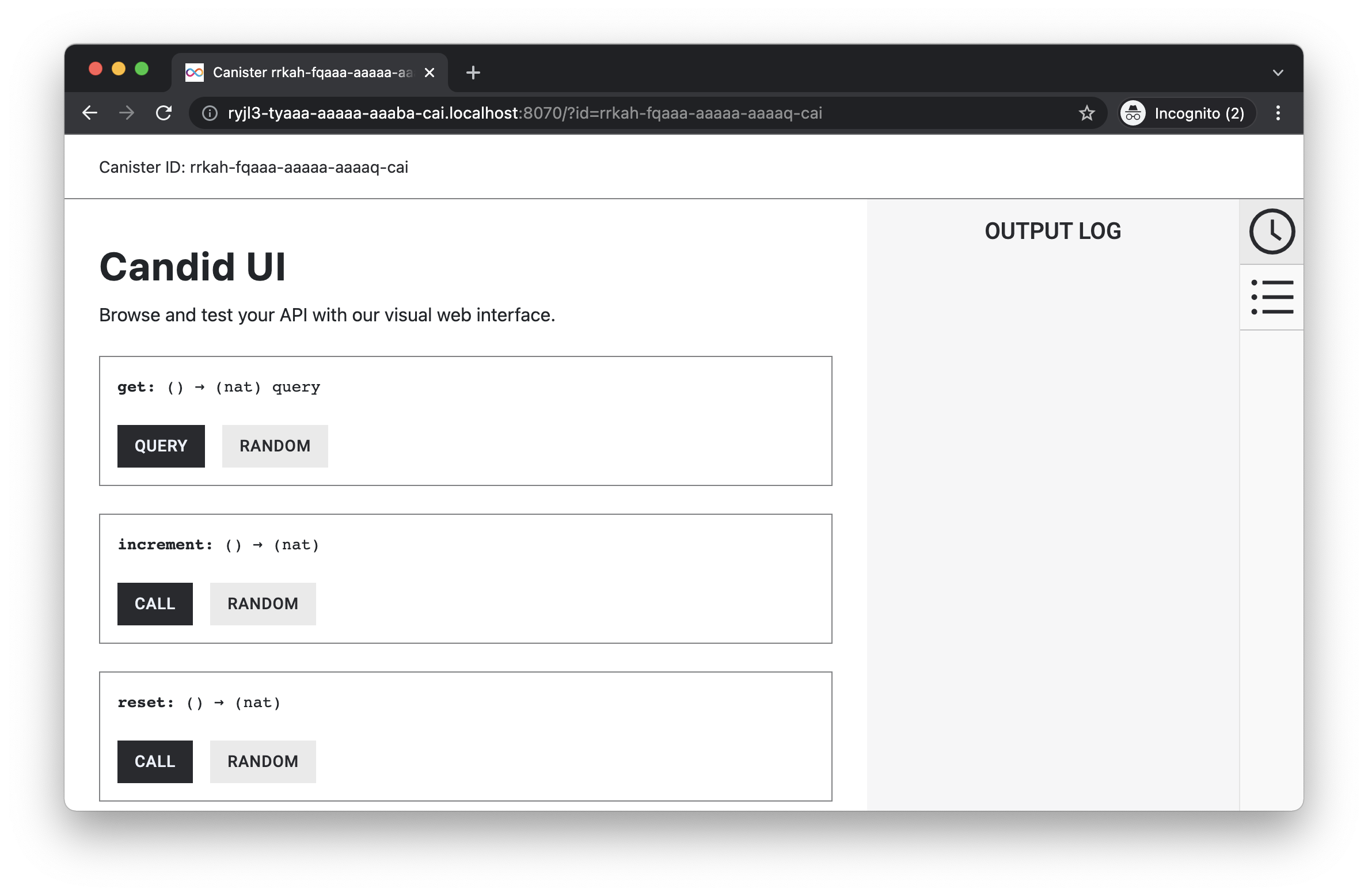Click the green fullscreen window button

pos(142,69)
